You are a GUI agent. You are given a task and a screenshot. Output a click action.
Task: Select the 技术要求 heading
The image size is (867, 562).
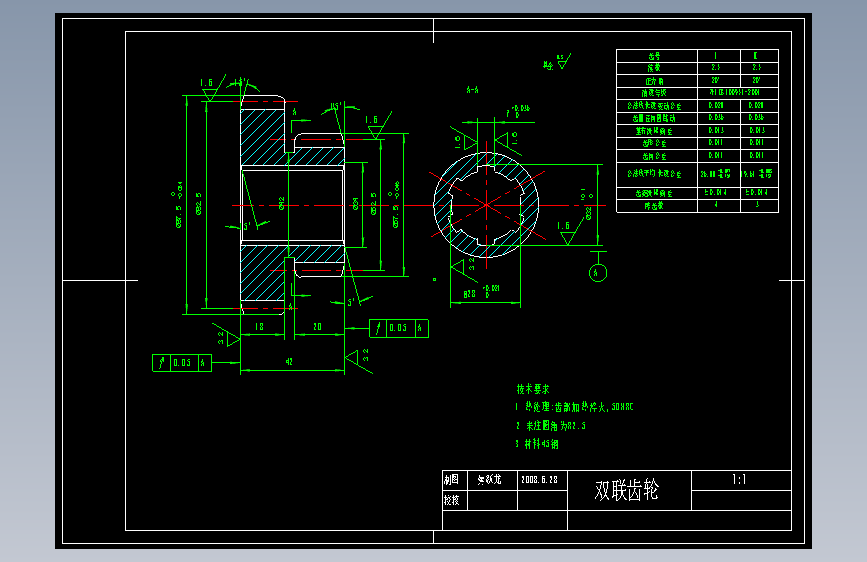point(533,389)
